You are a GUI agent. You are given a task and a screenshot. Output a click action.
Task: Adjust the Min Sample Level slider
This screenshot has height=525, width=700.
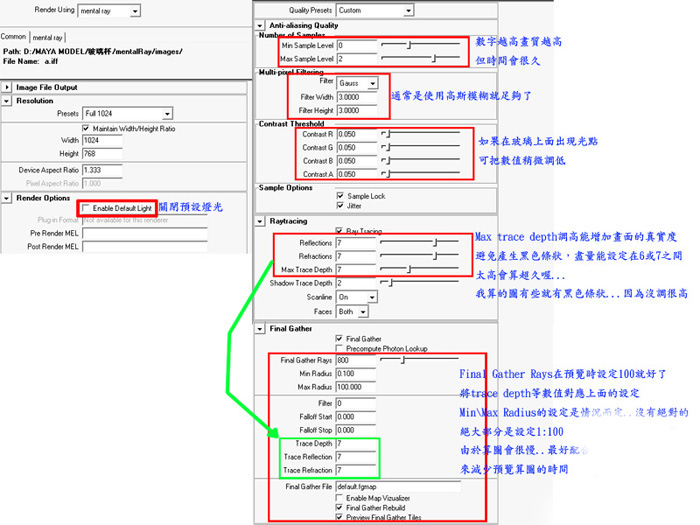coord(409,45)
